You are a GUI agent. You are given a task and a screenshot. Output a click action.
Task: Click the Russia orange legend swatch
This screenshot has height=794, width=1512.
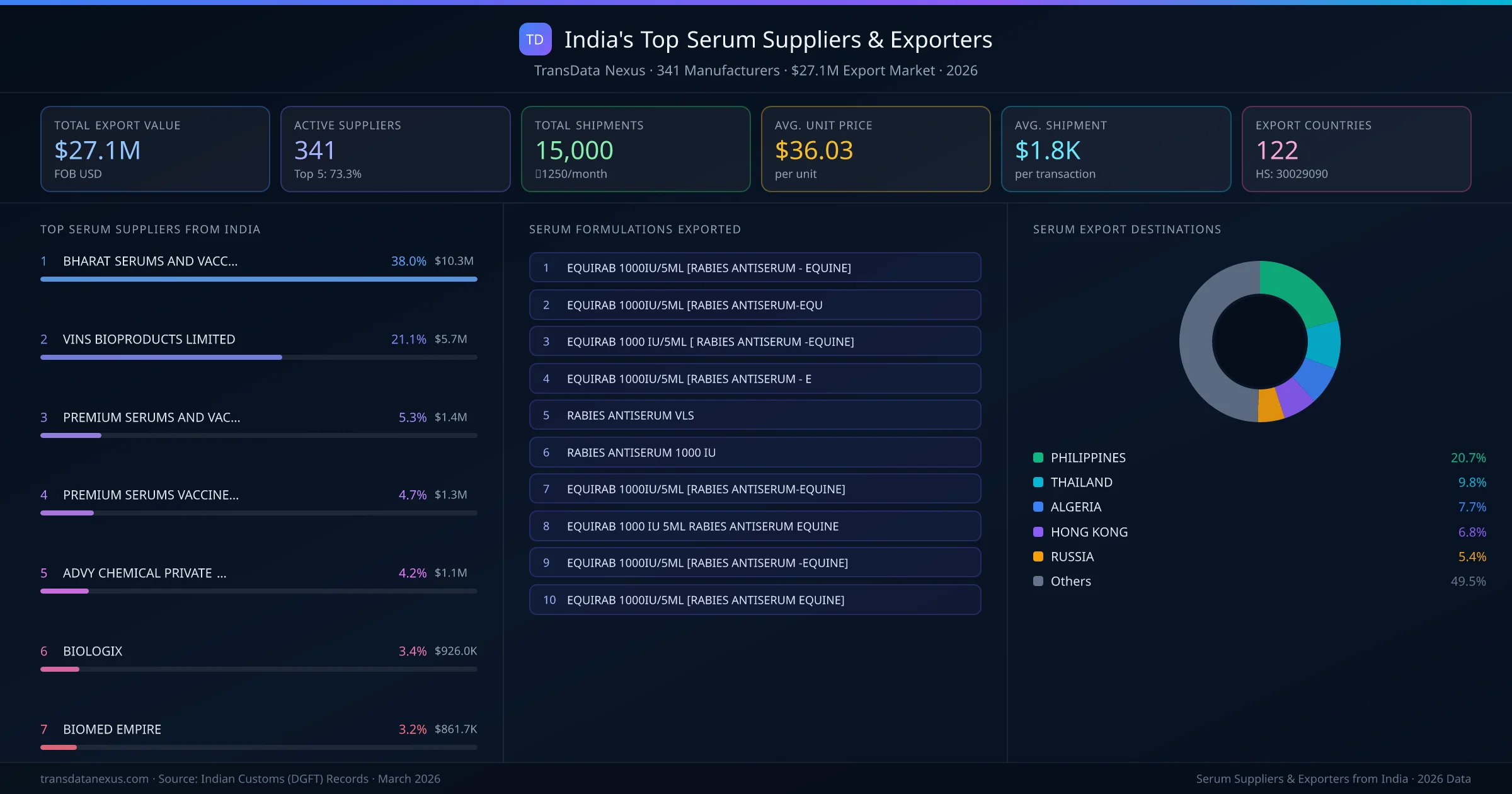point(1038,556)
